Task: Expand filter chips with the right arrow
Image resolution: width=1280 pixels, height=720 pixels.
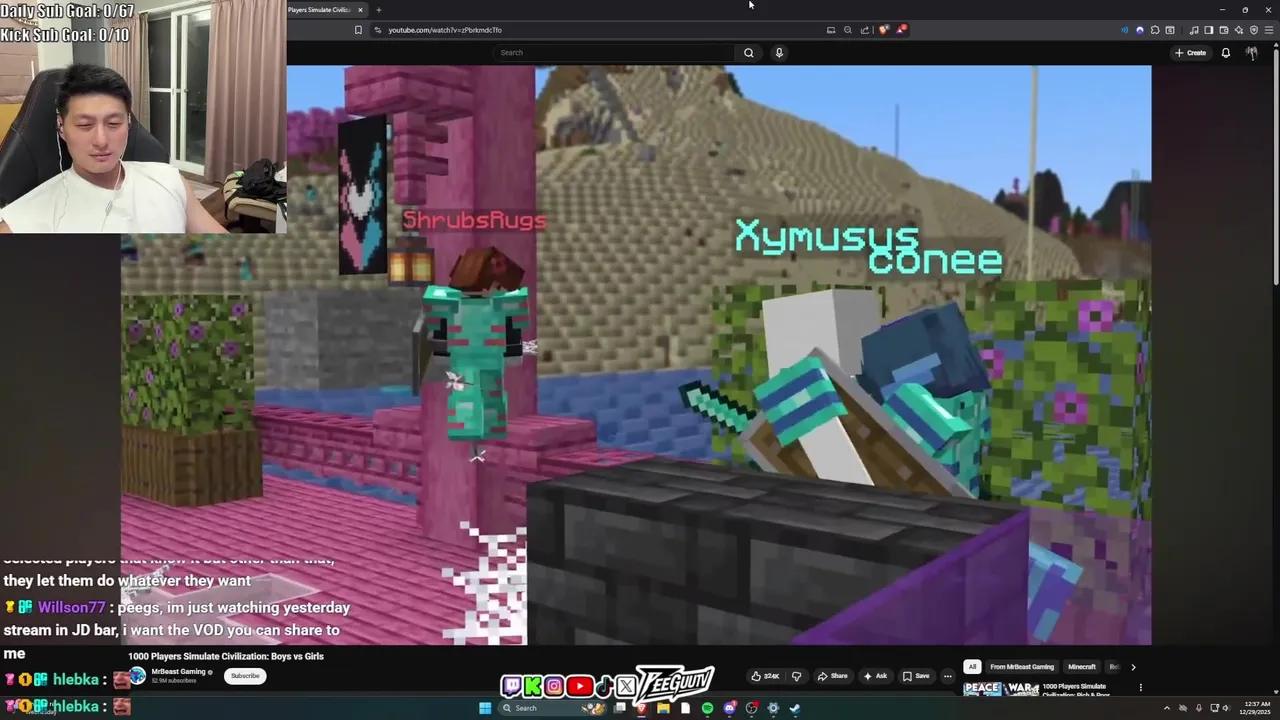Action: (x=1133, y=667)
